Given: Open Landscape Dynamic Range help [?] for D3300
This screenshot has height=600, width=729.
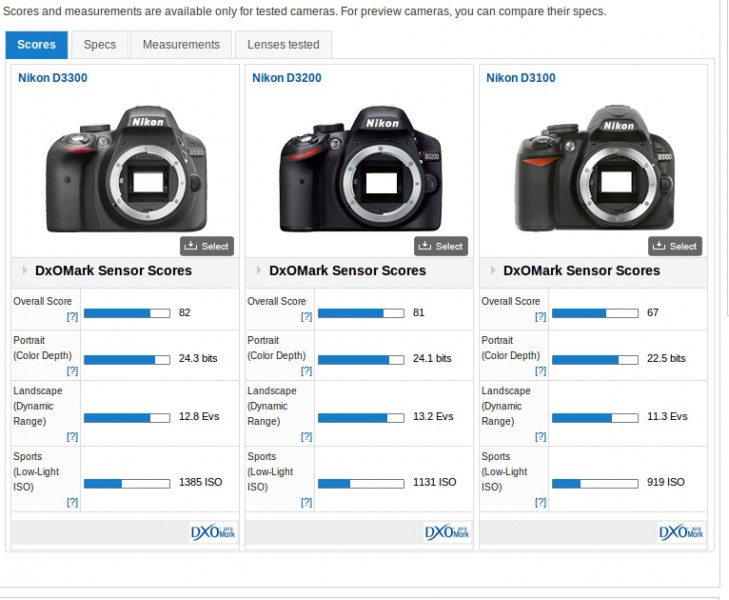Looking at the screenshot, I should tap(72, 436).
